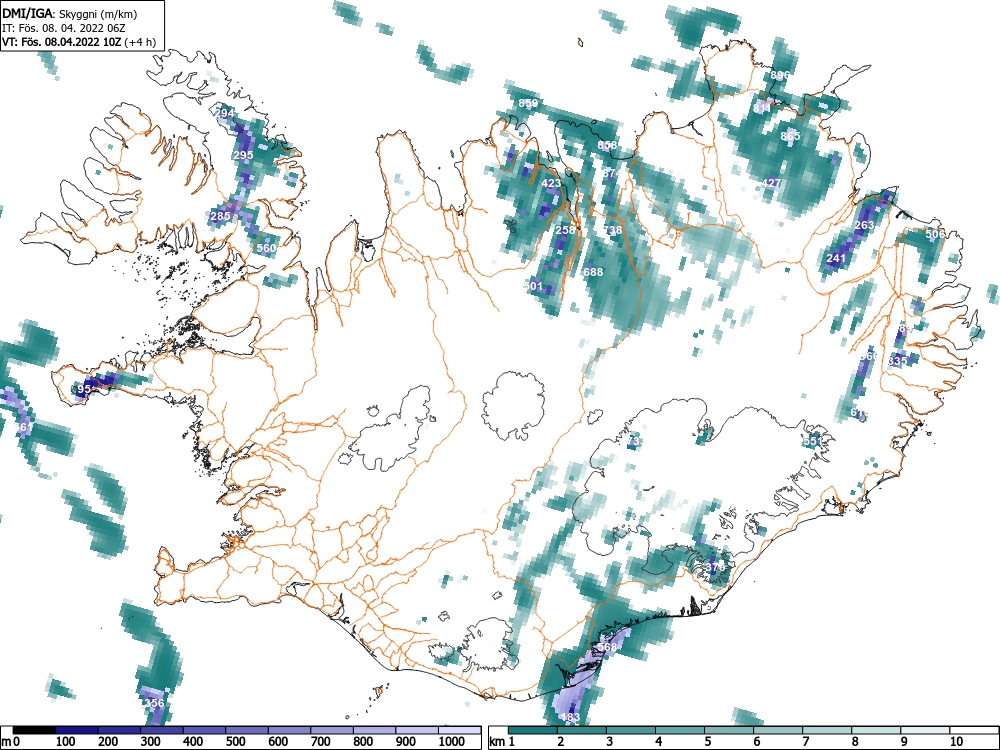
Task: Click the 500–600 m legend swatch
Action: (247, 730)
